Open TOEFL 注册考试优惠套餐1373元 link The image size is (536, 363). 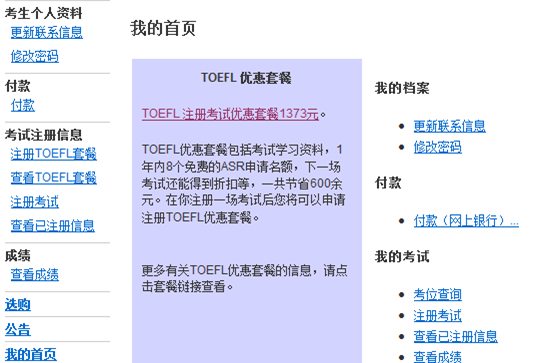230,114
